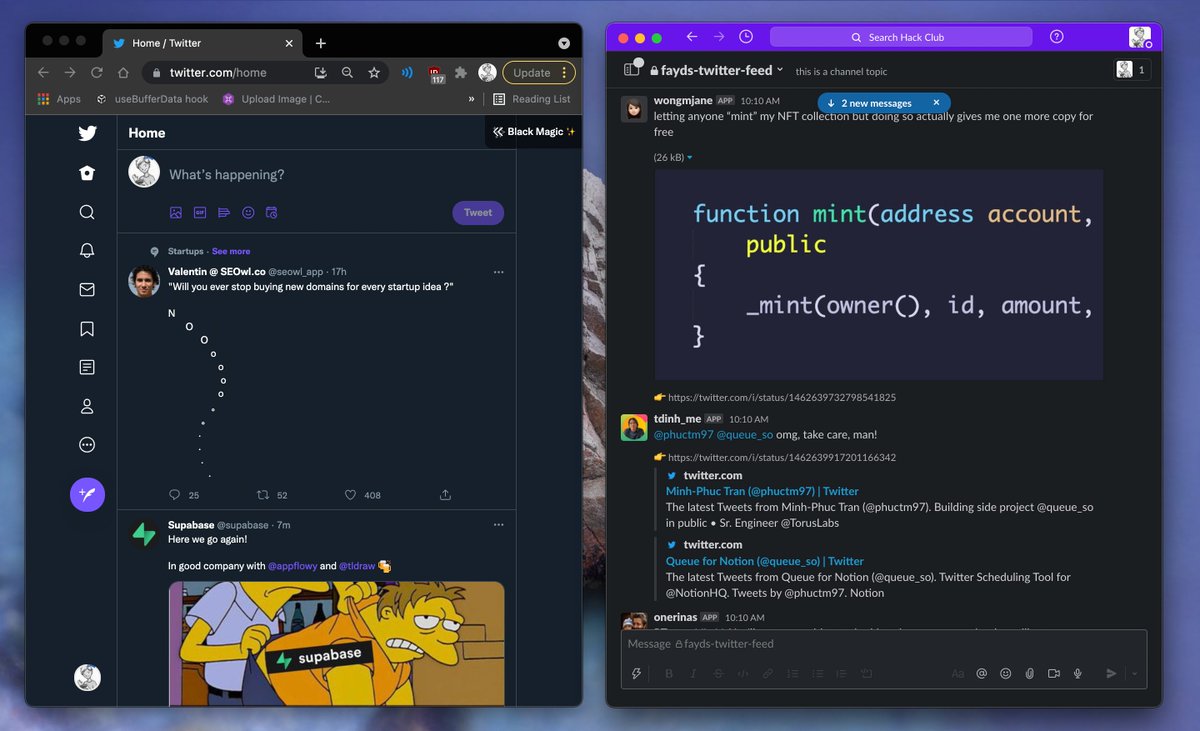Image resolution: width=1200 pixels, height=731 pixels.
Task: Open Chrome three-dot menu beside Update
Action: tap(565, 73)
